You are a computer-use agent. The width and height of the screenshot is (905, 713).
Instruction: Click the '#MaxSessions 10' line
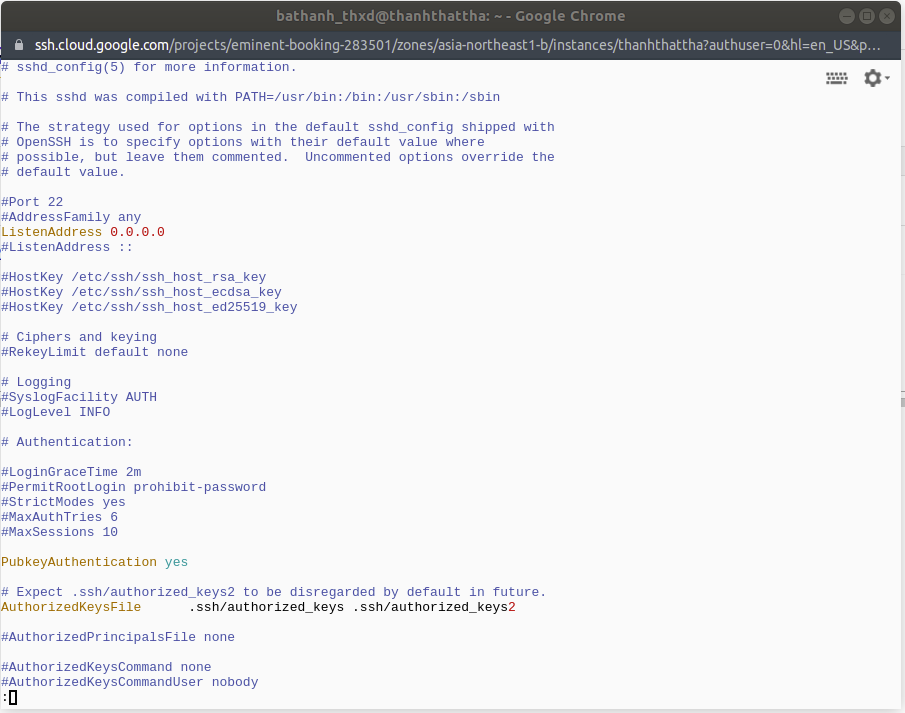coord(59,532)
